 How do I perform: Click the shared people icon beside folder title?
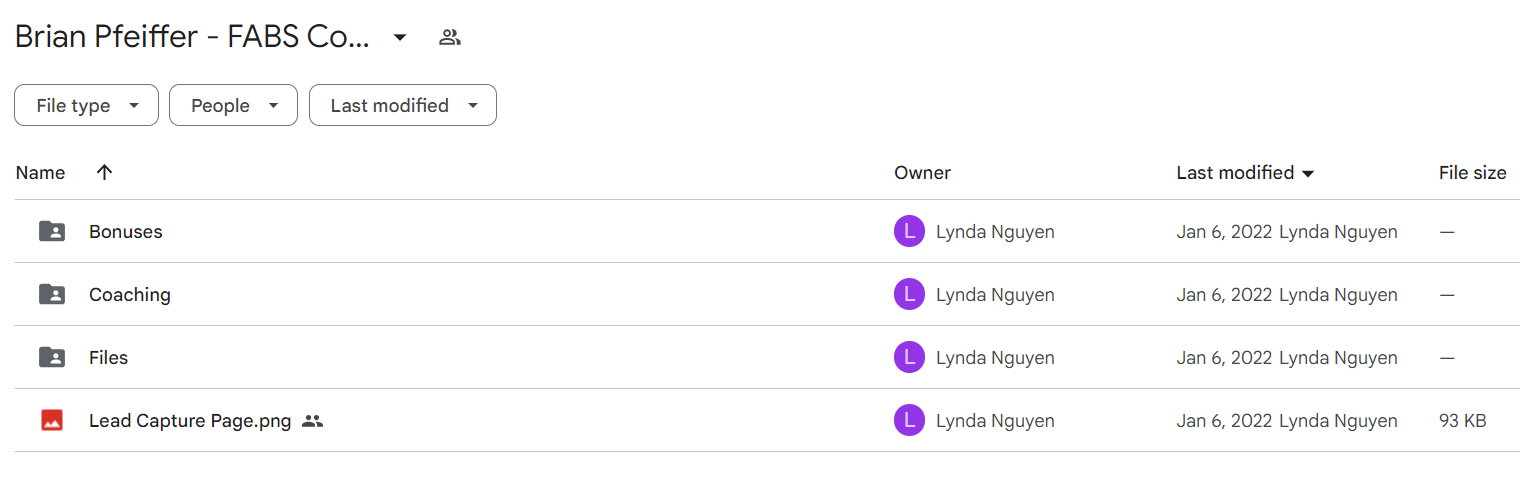click(450, 38)
